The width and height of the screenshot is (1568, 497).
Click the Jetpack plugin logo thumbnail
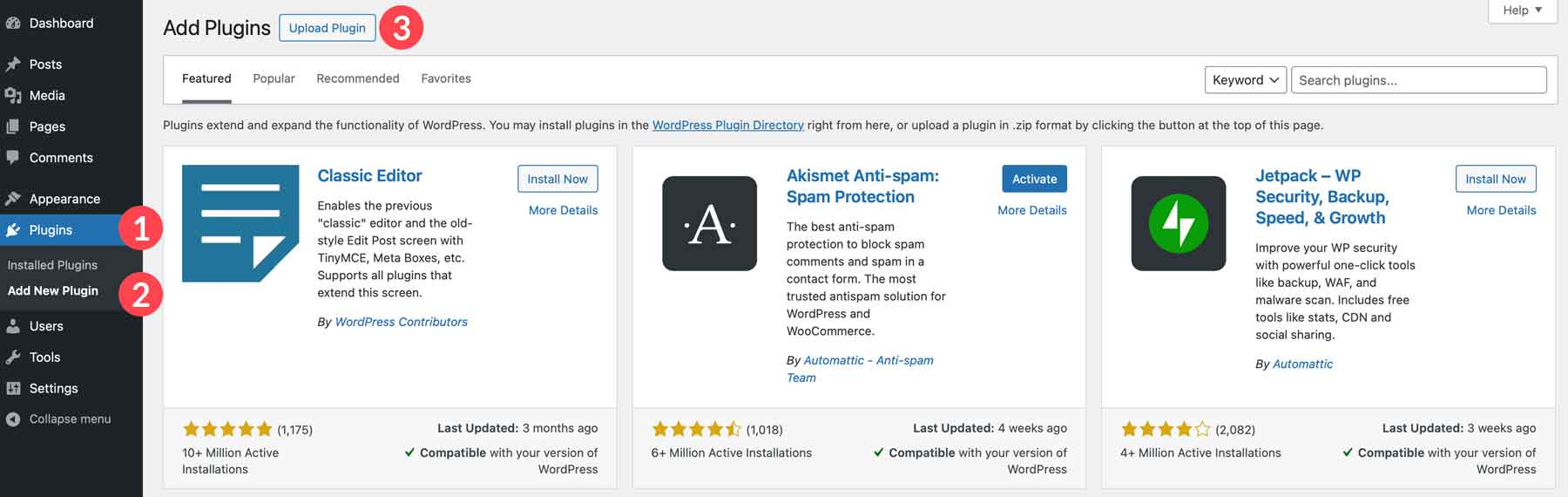pyautogui.click(x=1178, y=223)
